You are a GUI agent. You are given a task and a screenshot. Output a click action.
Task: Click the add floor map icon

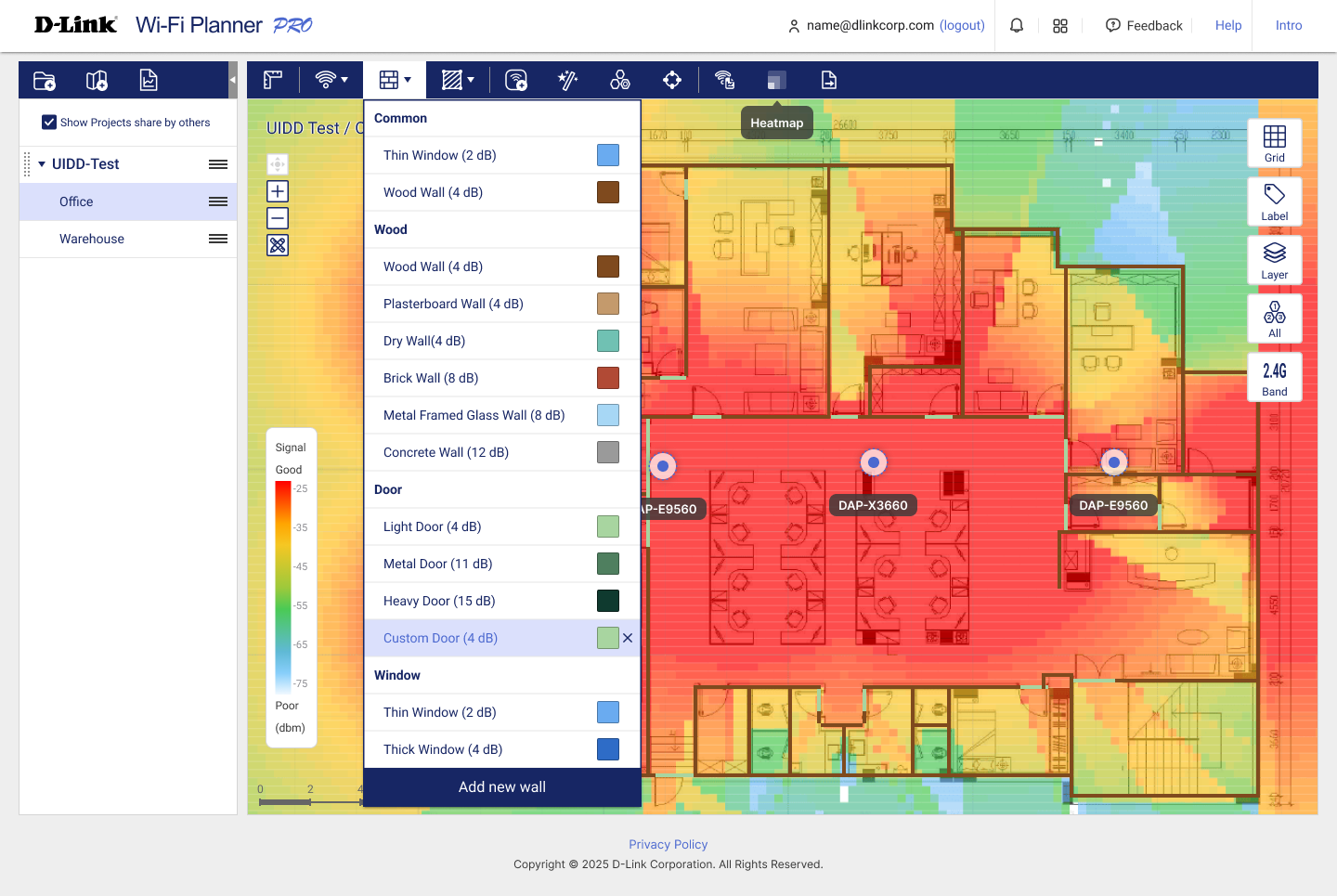click(97, 81)
